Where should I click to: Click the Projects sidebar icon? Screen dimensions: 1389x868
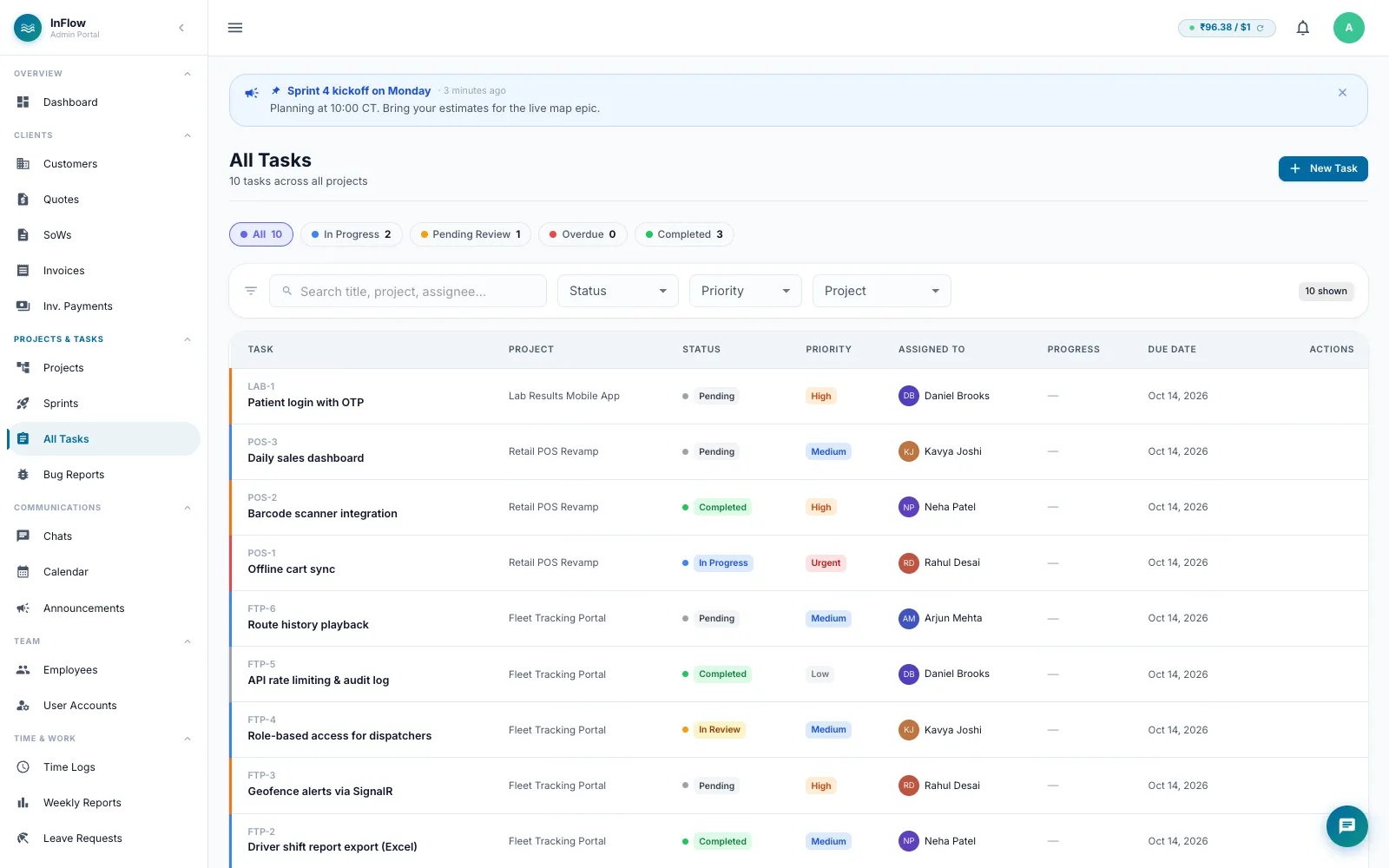23,368
